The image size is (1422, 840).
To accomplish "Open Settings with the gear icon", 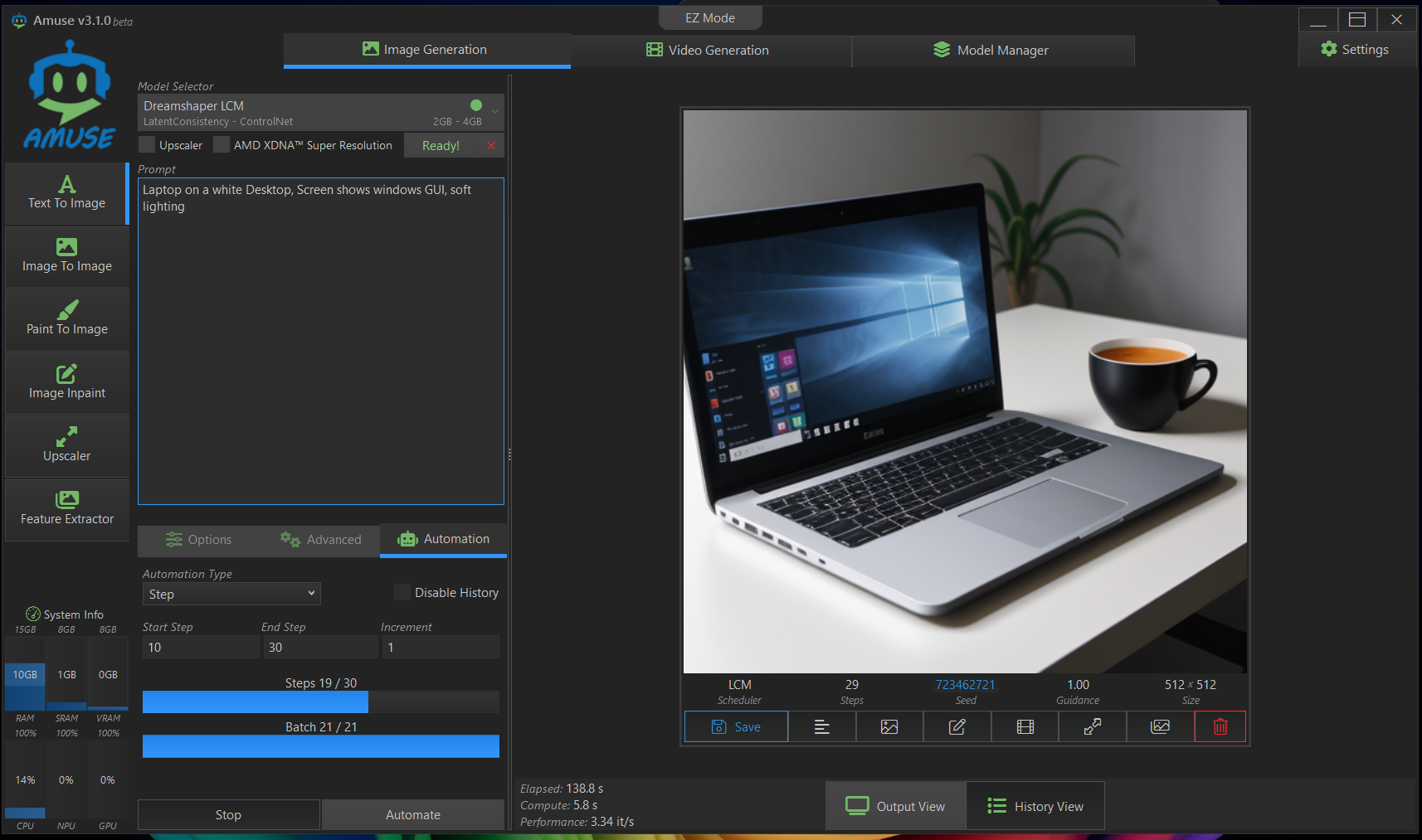I will point(1354,50).
